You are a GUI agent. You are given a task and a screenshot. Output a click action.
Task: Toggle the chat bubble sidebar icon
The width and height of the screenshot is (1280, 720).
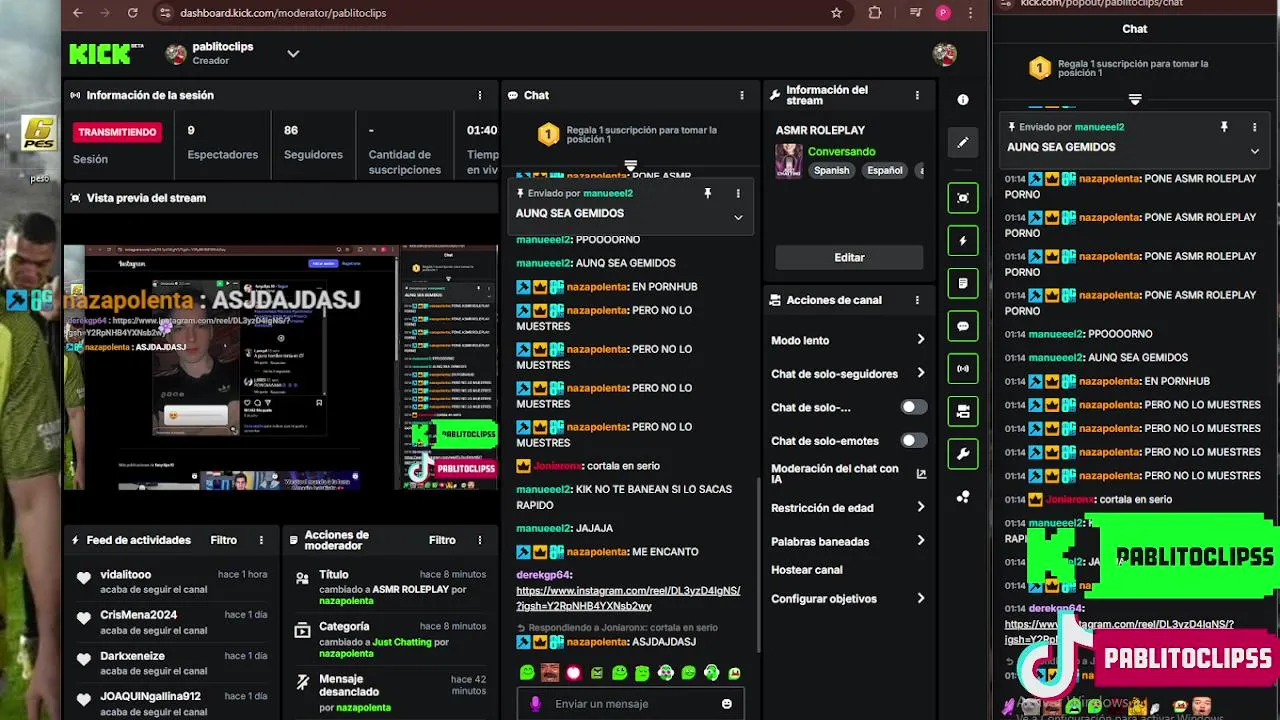(x=963, y=326)
